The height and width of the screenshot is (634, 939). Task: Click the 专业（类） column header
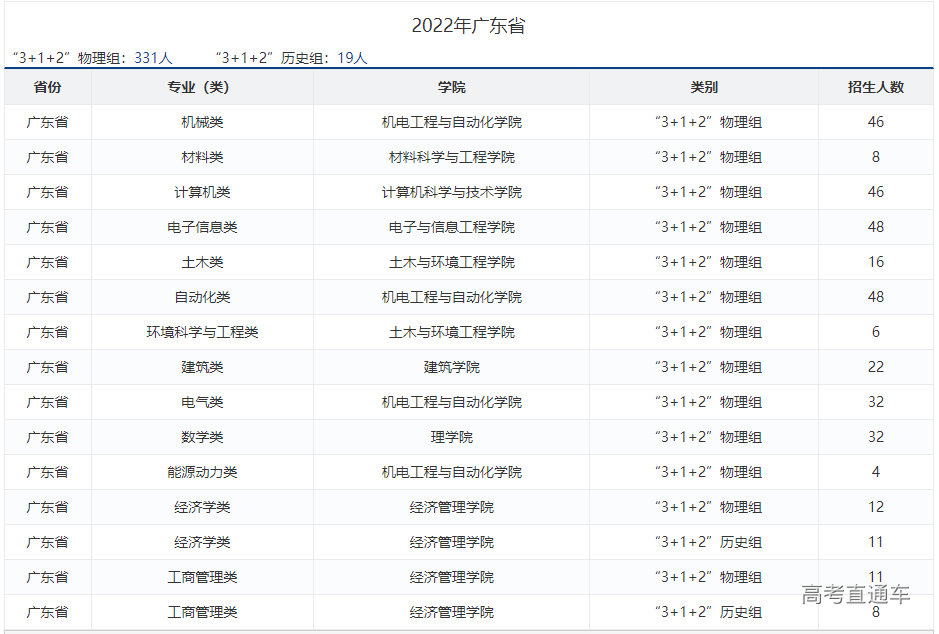click(202, 87)
